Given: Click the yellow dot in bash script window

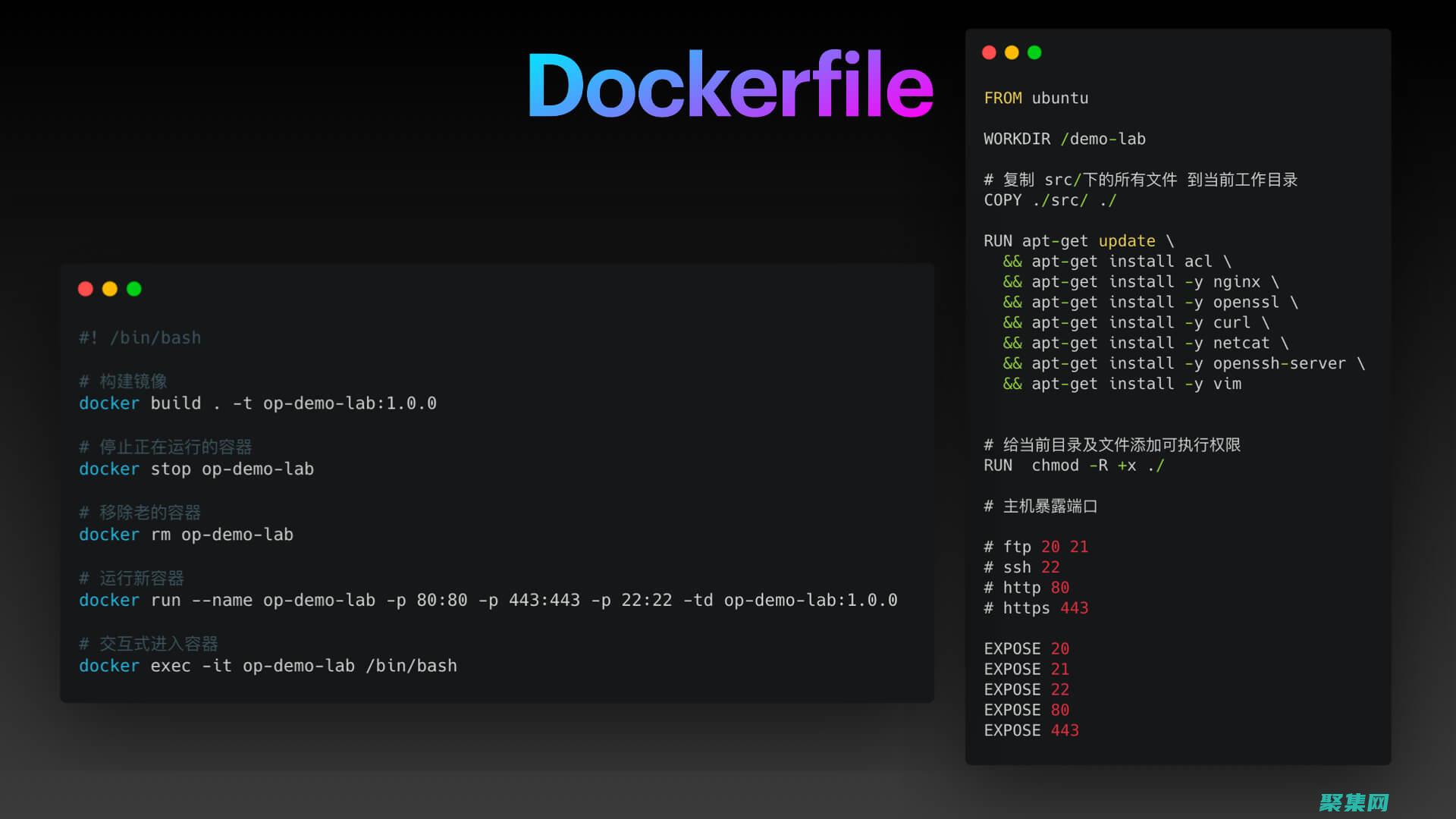Looking at the screenshot, I should 110,289.
